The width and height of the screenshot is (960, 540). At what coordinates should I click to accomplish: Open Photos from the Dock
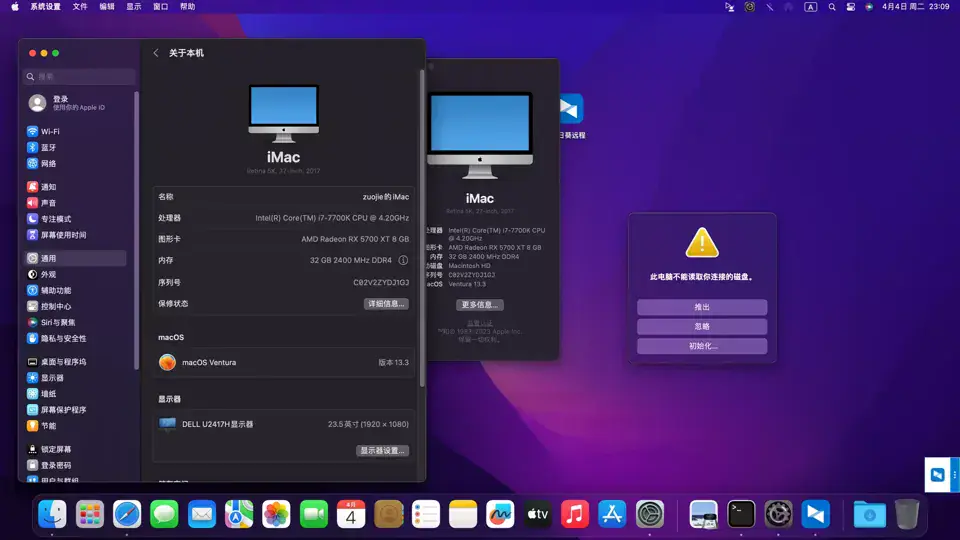pyautogui.click(x=276, y=514)
